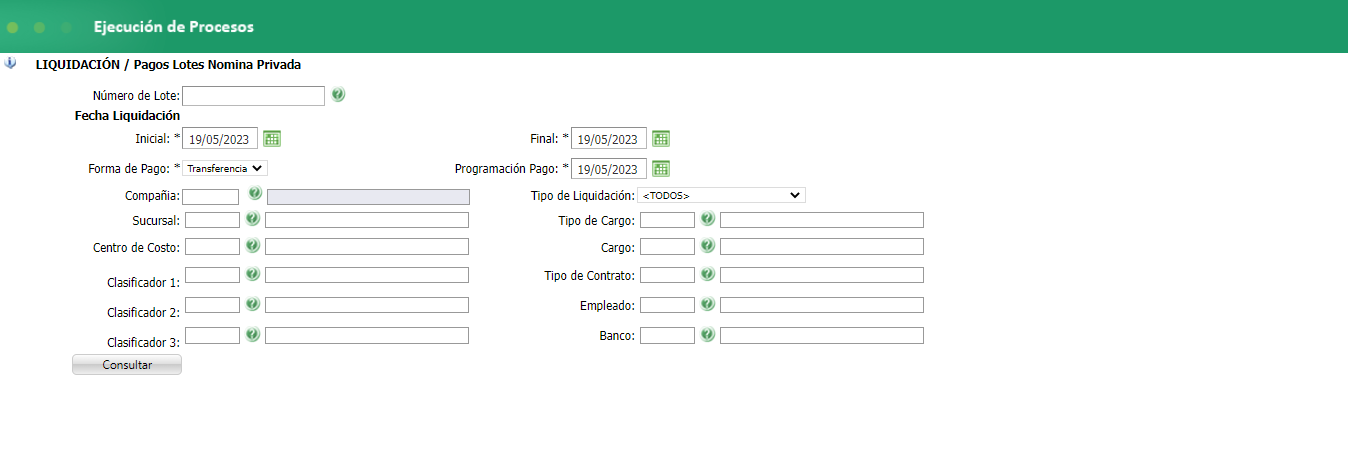This screenshot has height=457, width=1348.
Task: Open lookup icon for Centro de Costo
Action: [253, 245]
